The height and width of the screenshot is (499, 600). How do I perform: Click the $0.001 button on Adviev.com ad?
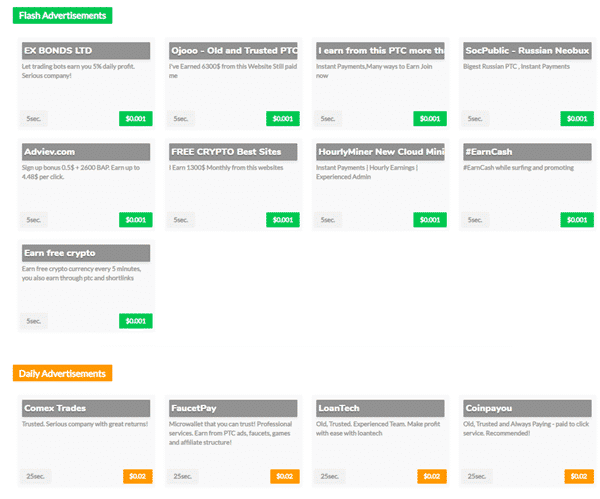click(x=135, y=220)
